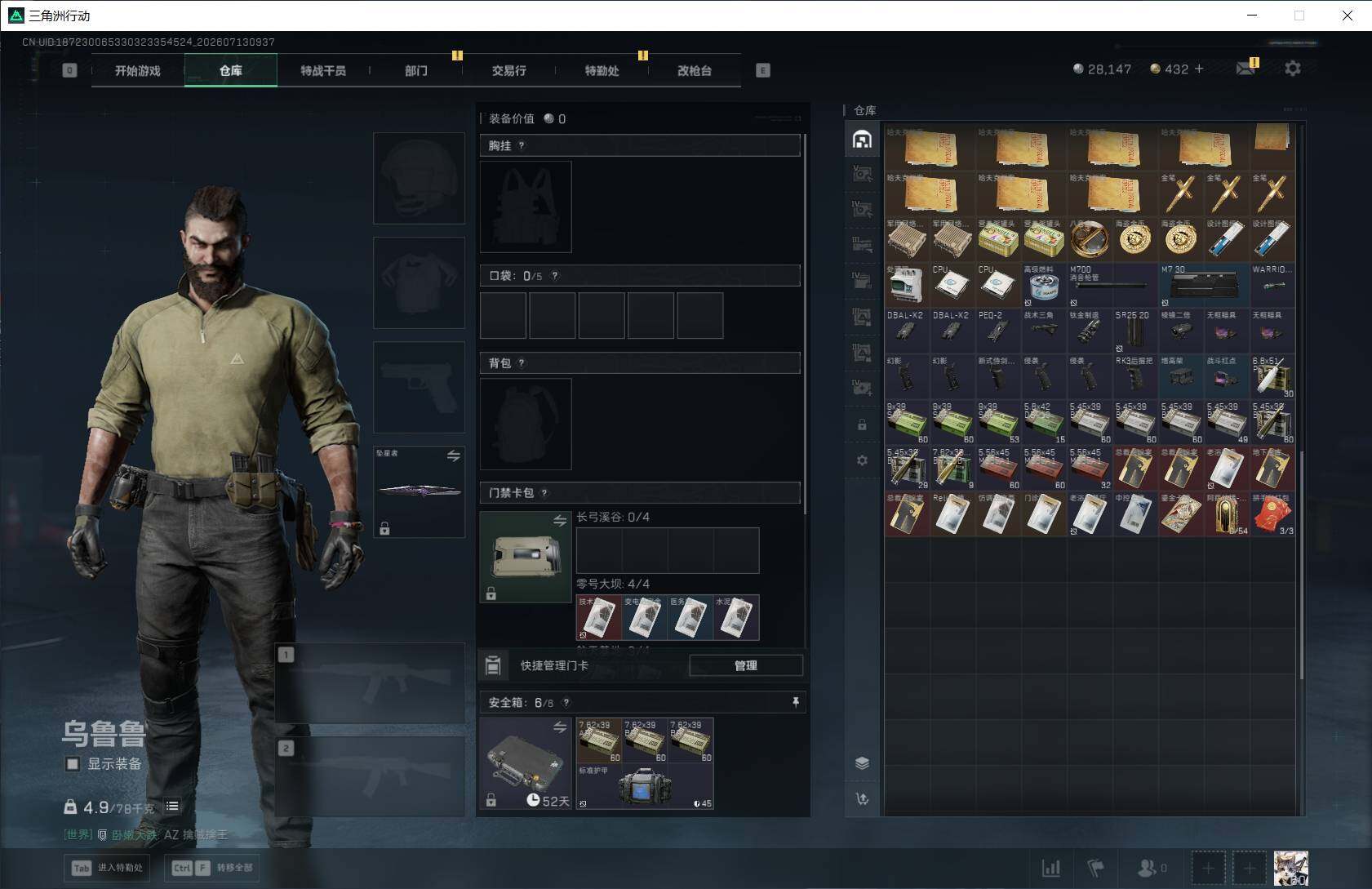The image size is (1372, 889).
Task: Select the M700 suppressor barrel item
Action: click(1112, 284)
